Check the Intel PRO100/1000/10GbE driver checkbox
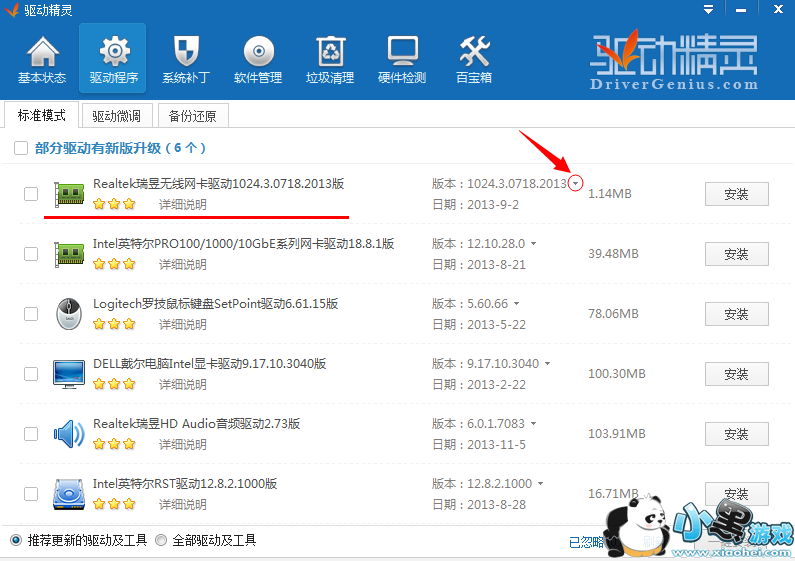 click(x=31, y=254)
